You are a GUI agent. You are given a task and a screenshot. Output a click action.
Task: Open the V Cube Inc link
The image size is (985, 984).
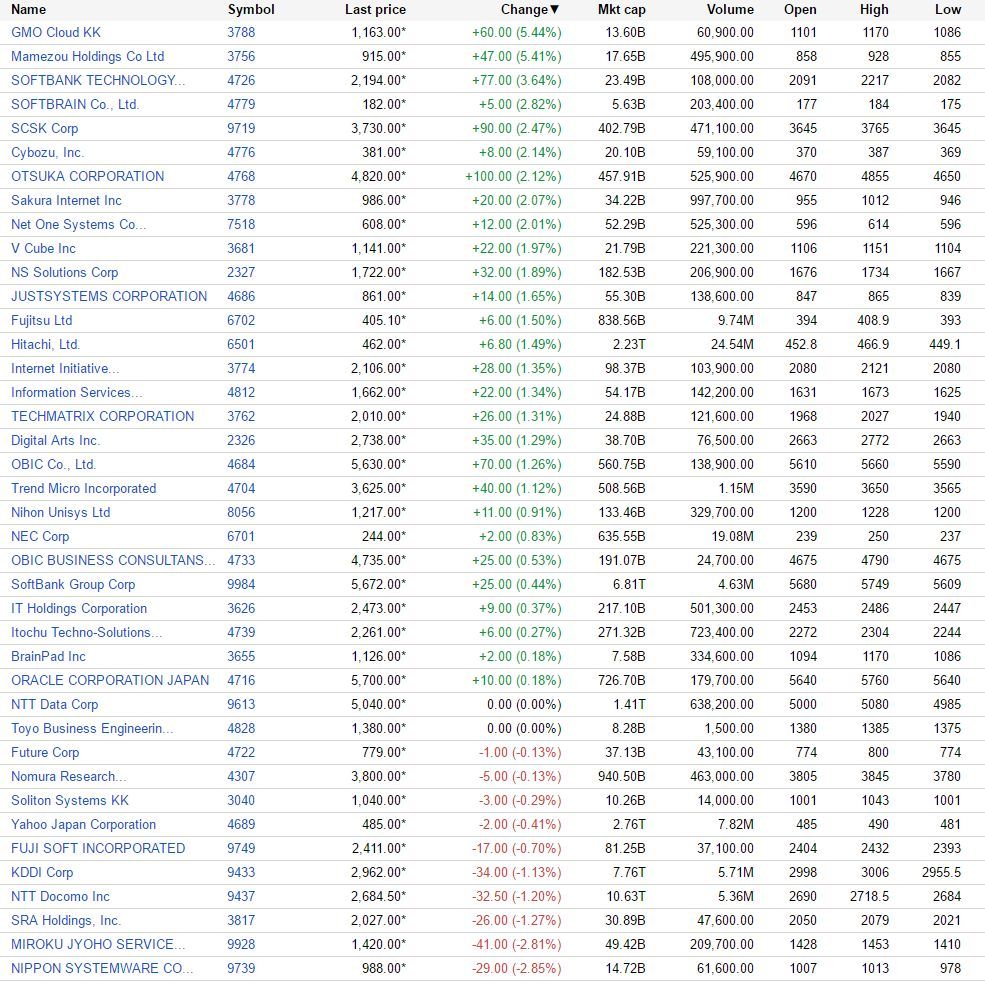(43, 248)
